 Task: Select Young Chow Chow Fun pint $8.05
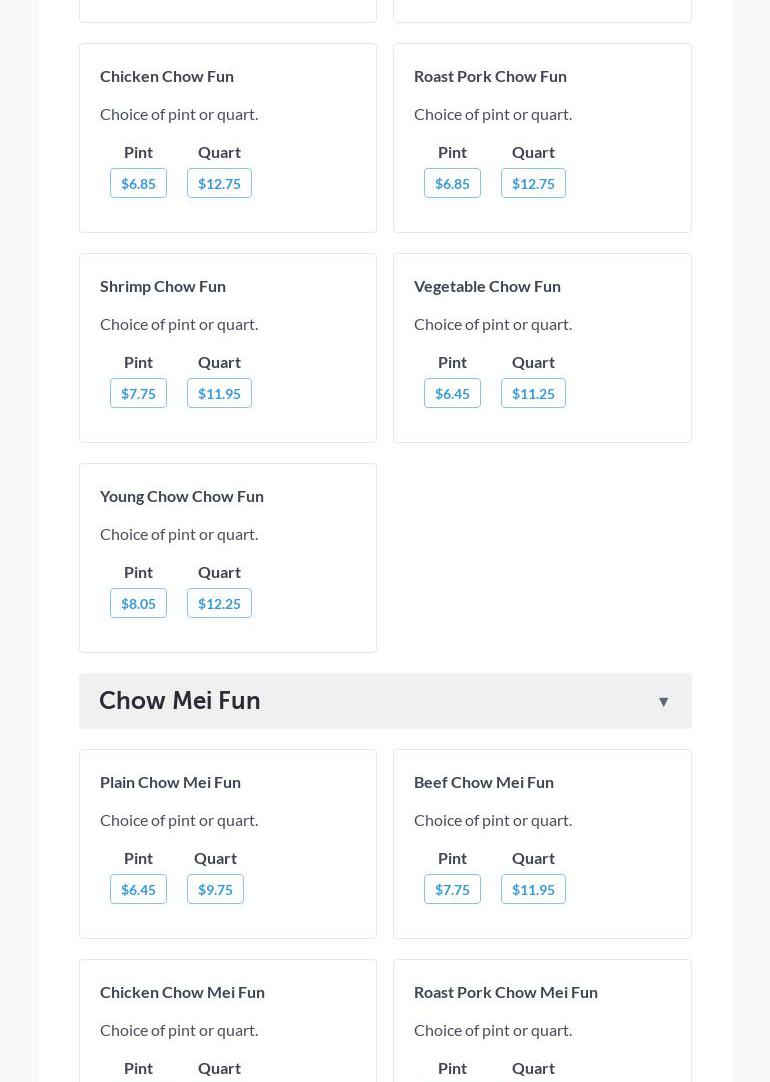(138, 604)
